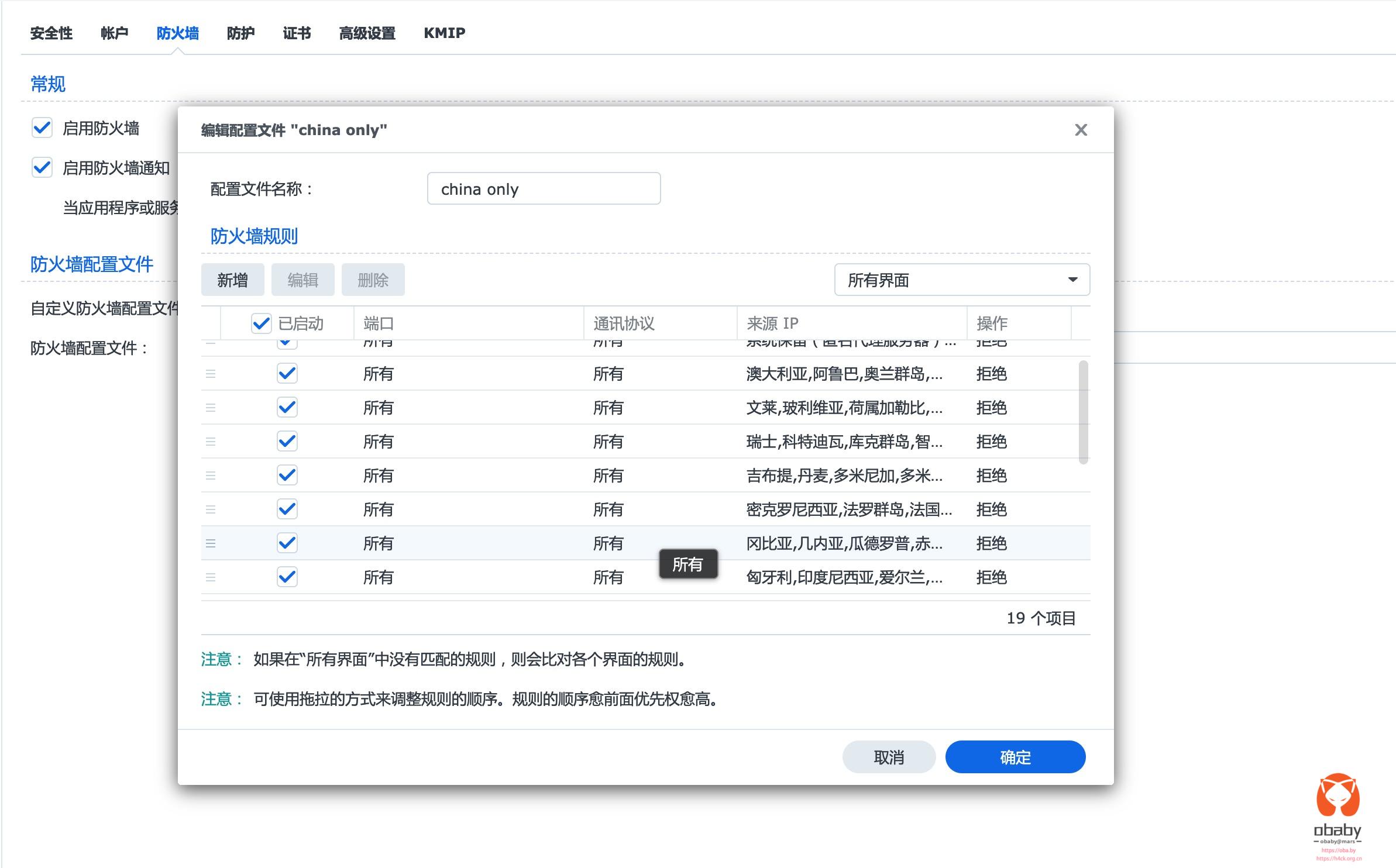Click the obaby fox logo
The width and height of the screenshot is (1396, 868).
click(x=1337, y=797)
